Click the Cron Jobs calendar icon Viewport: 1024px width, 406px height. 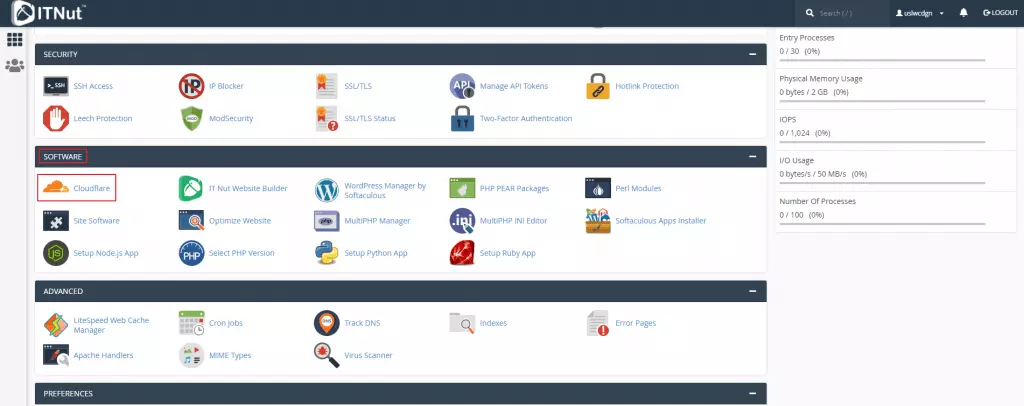(191, 323)
